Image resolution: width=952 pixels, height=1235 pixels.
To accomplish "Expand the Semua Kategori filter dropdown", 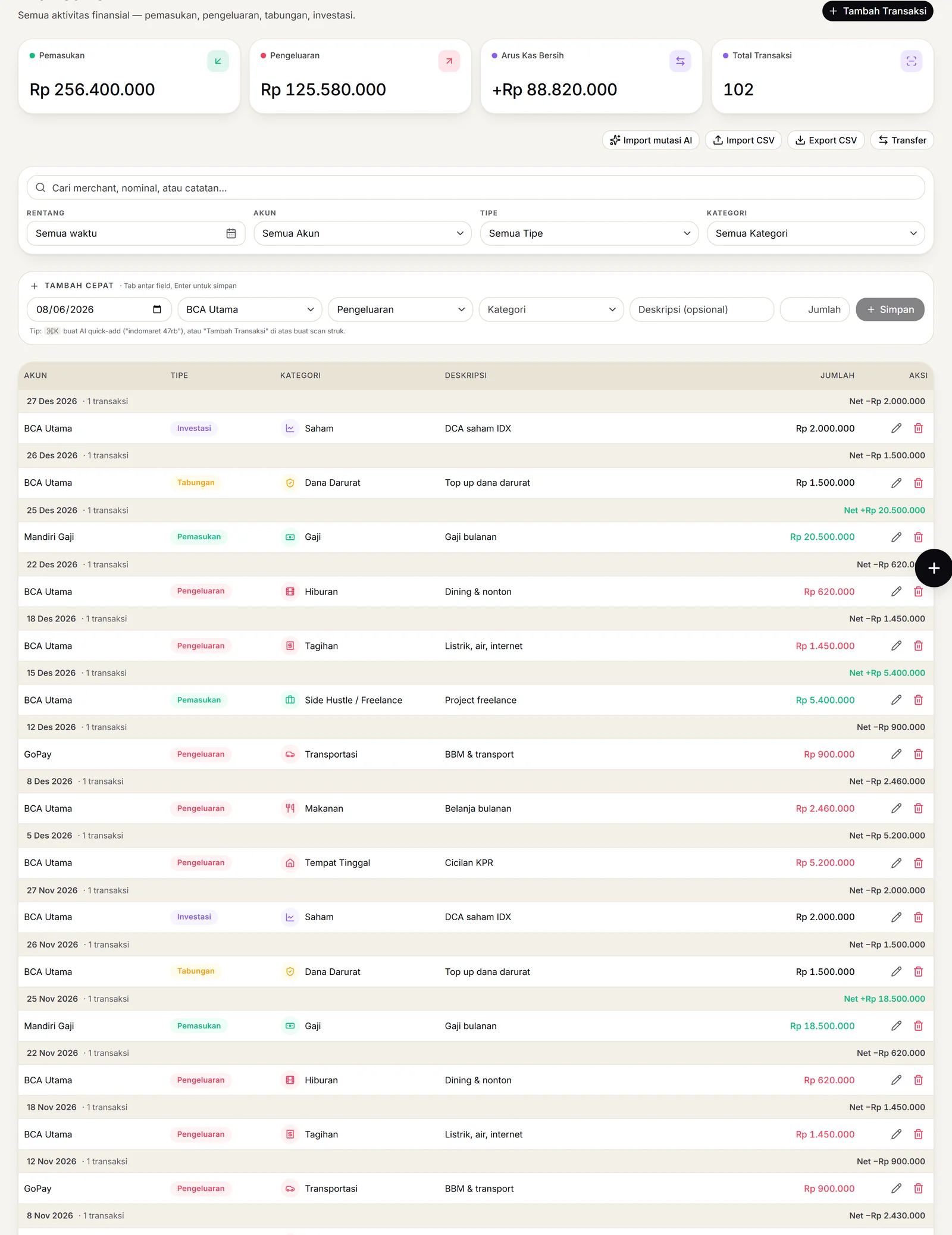I will 816,233.
